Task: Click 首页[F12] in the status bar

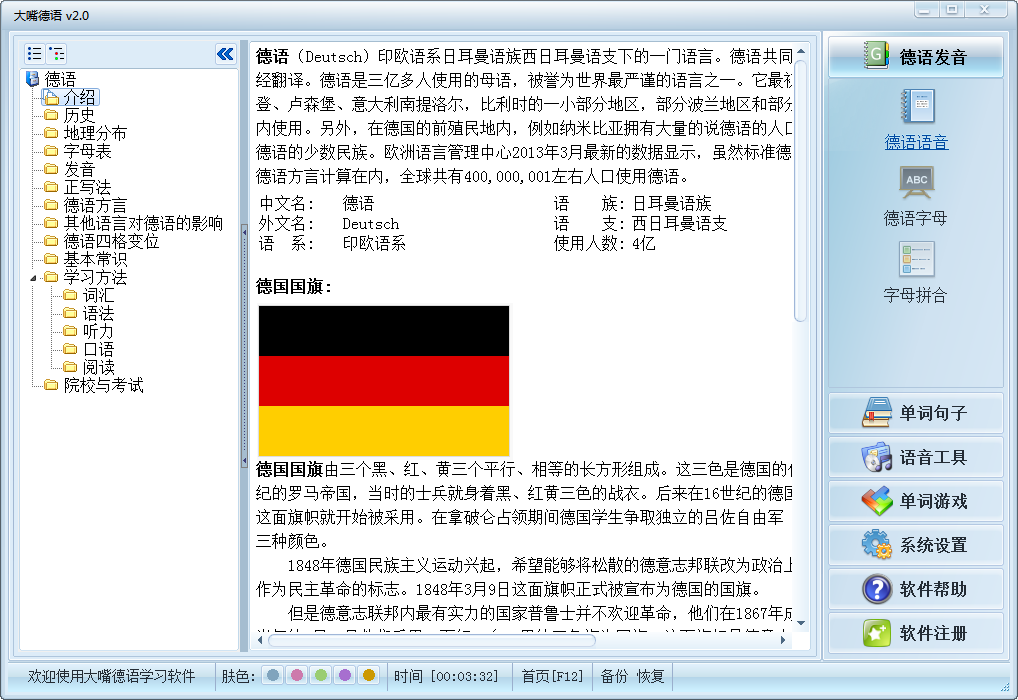Action: click(x=552, y=676)
